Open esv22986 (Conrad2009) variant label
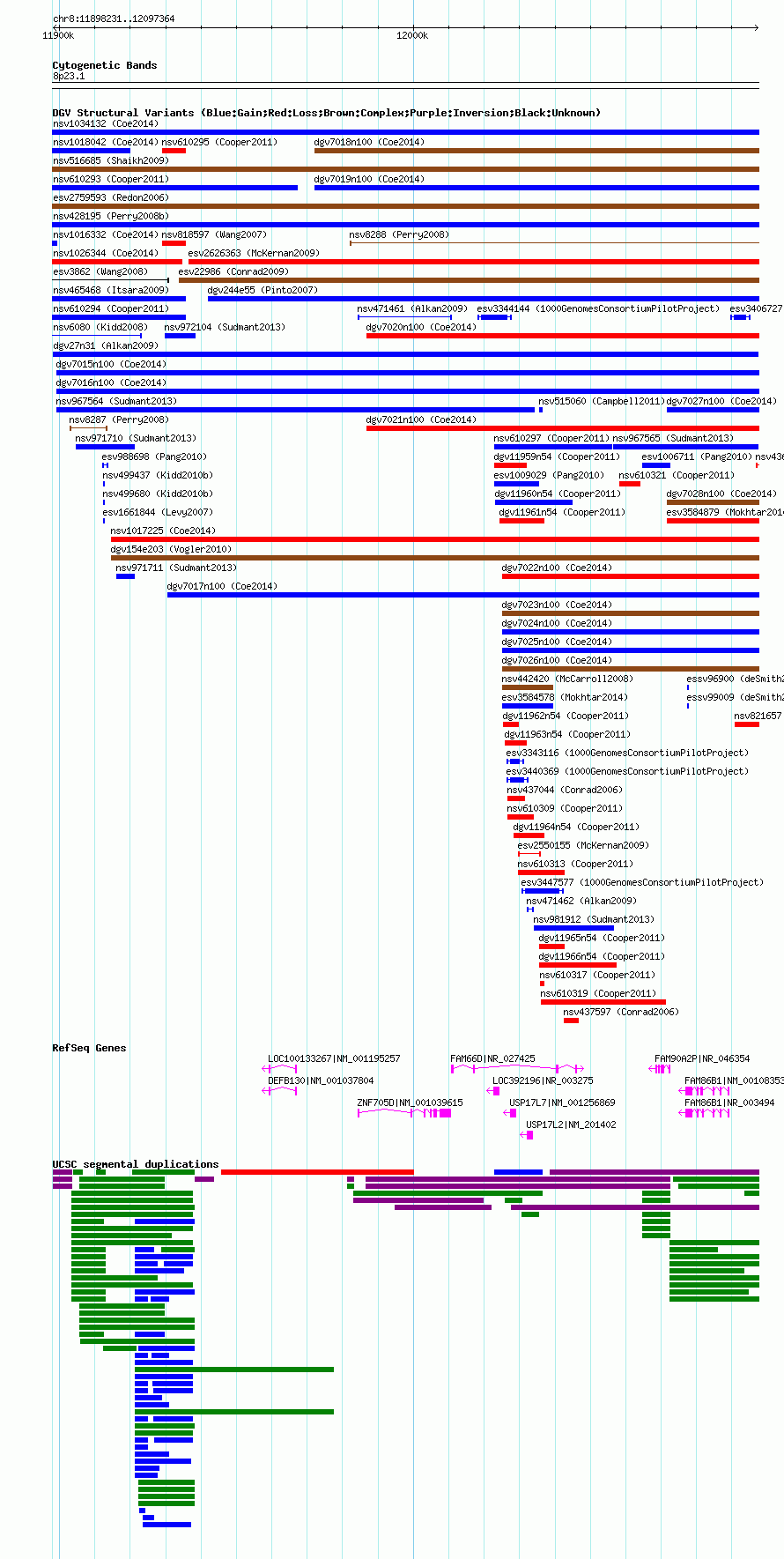The height and width of the screenshot is (1559, 784). click(233, 271)
